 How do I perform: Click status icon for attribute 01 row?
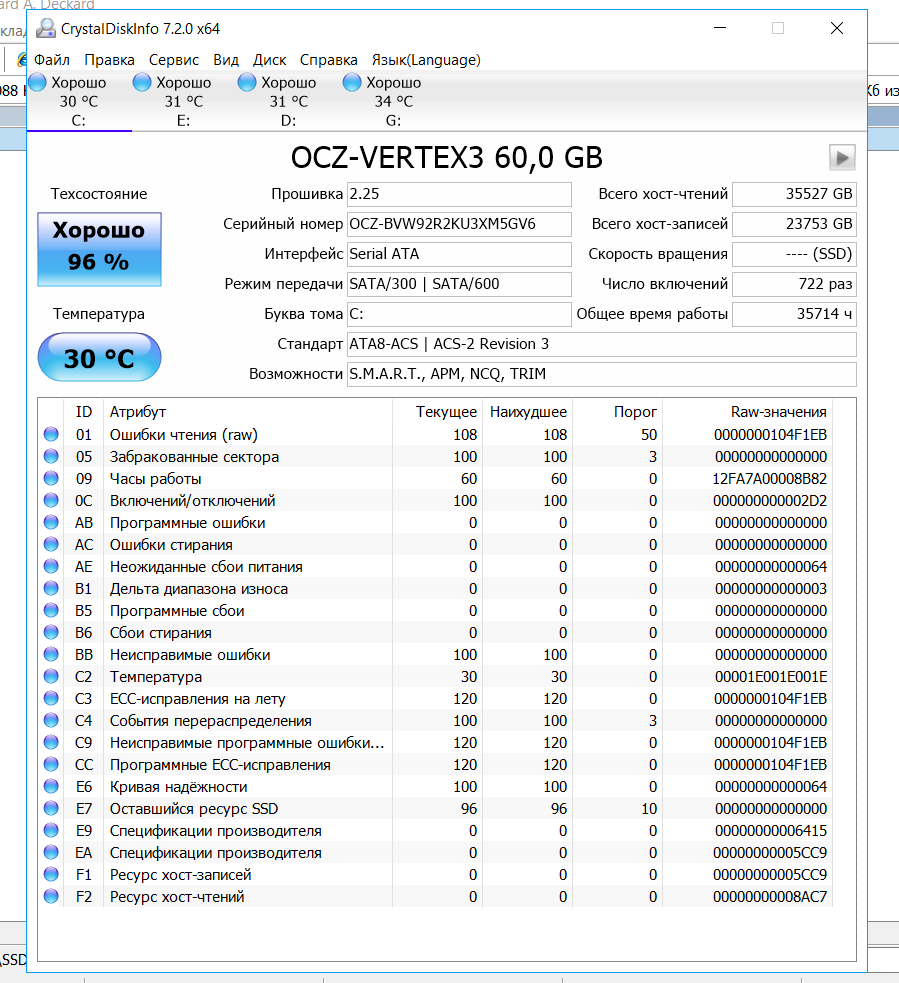(51, 434)
